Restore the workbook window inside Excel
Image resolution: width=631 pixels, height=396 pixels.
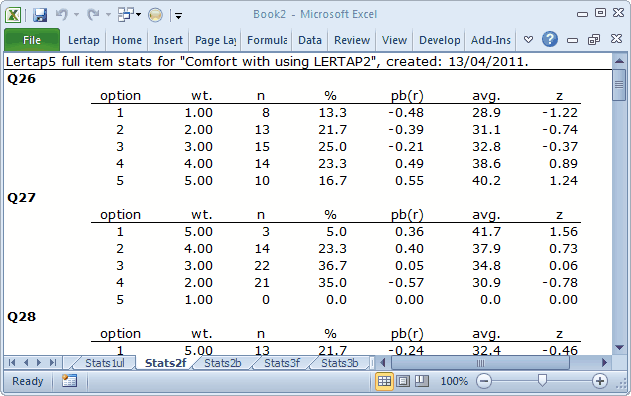point(594,39)
